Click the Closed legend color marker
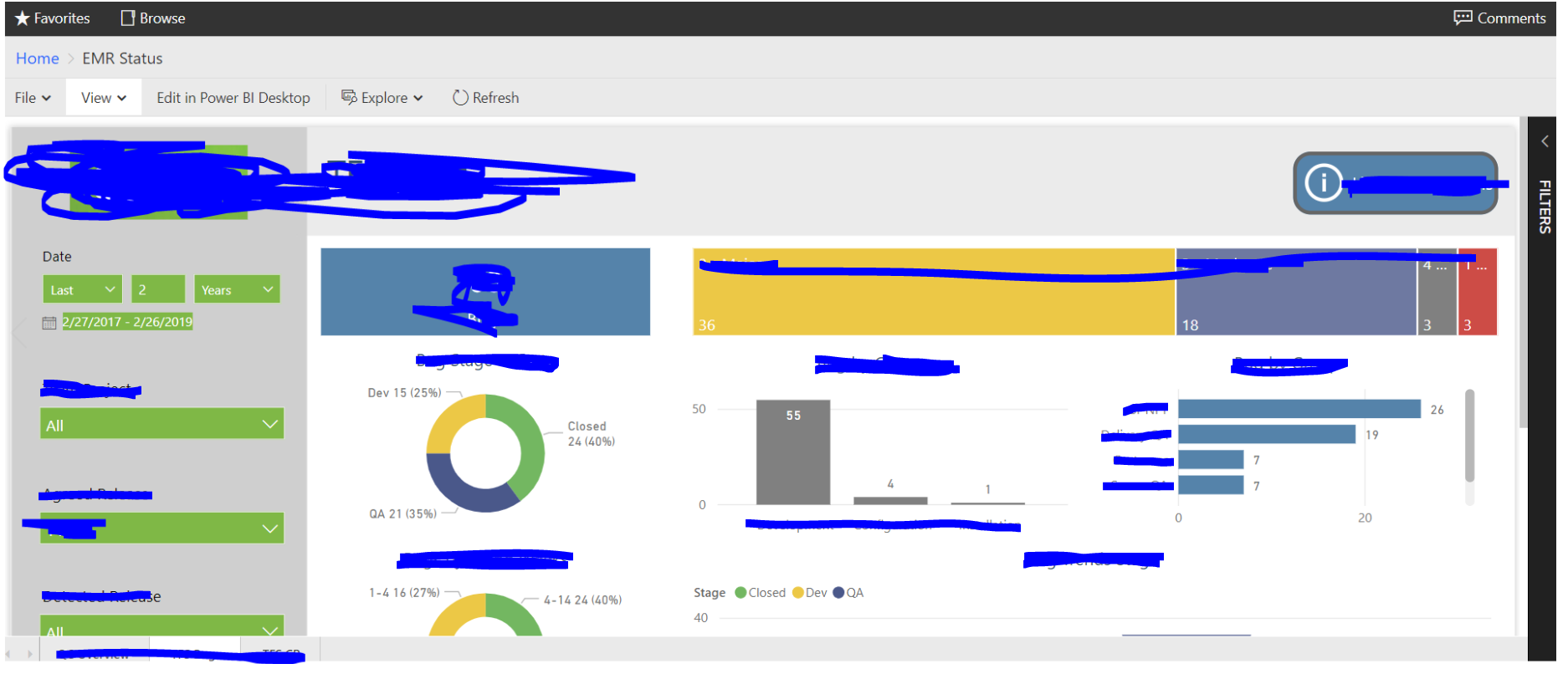This screenshot has width=1568, height=674. (x=740, y=593)
